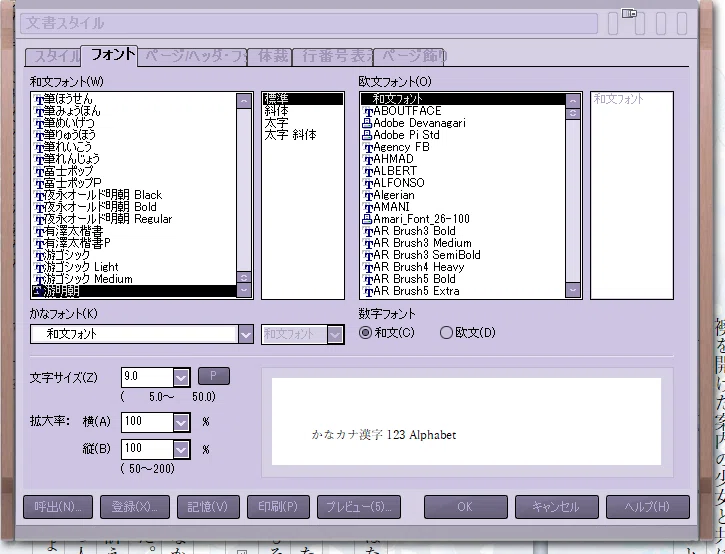
Task: Select 游明朝 highlighted font
Action: click(134, 291)
